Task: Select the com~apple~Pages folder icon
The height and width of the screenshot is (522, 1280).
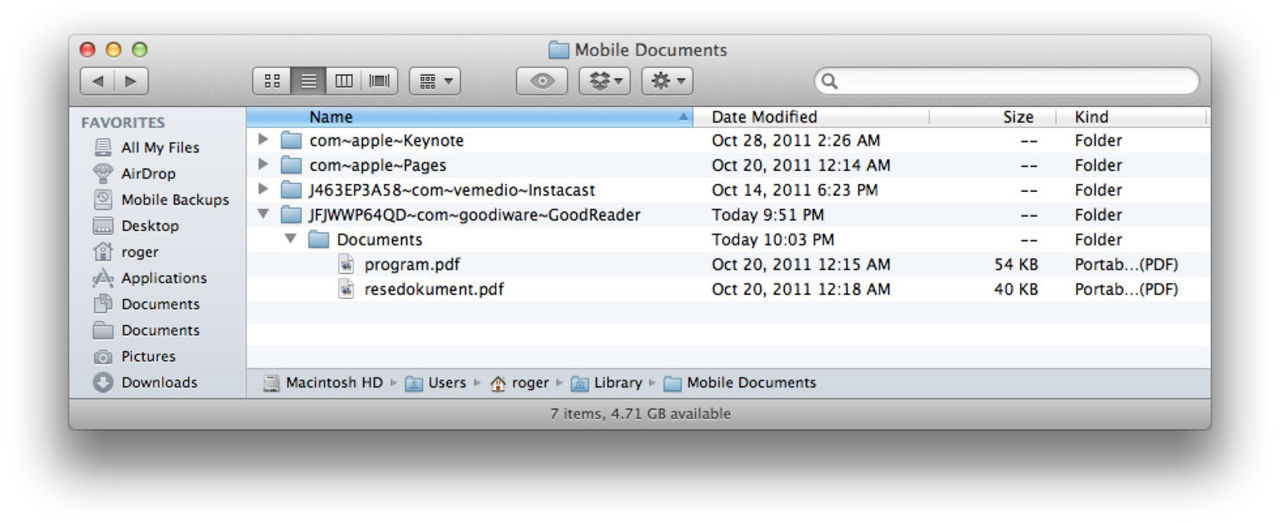Action: (291, 165)
